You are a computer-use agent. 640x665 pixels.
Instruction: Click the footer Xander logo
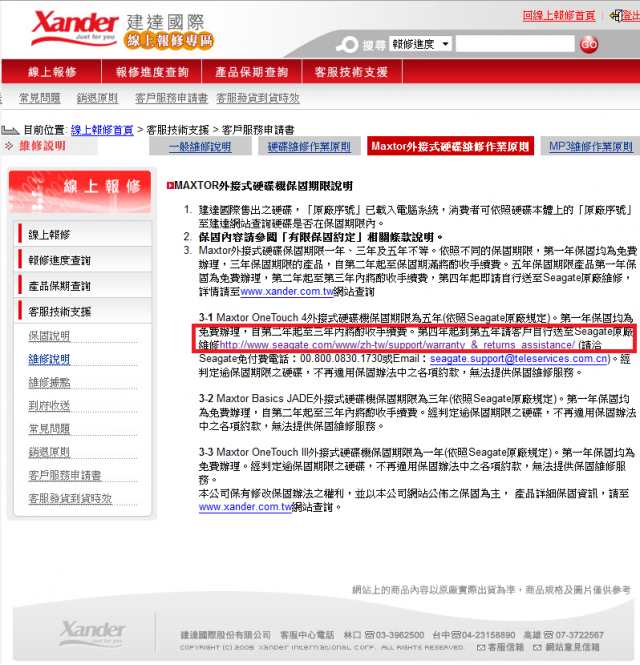click(92, 633)
